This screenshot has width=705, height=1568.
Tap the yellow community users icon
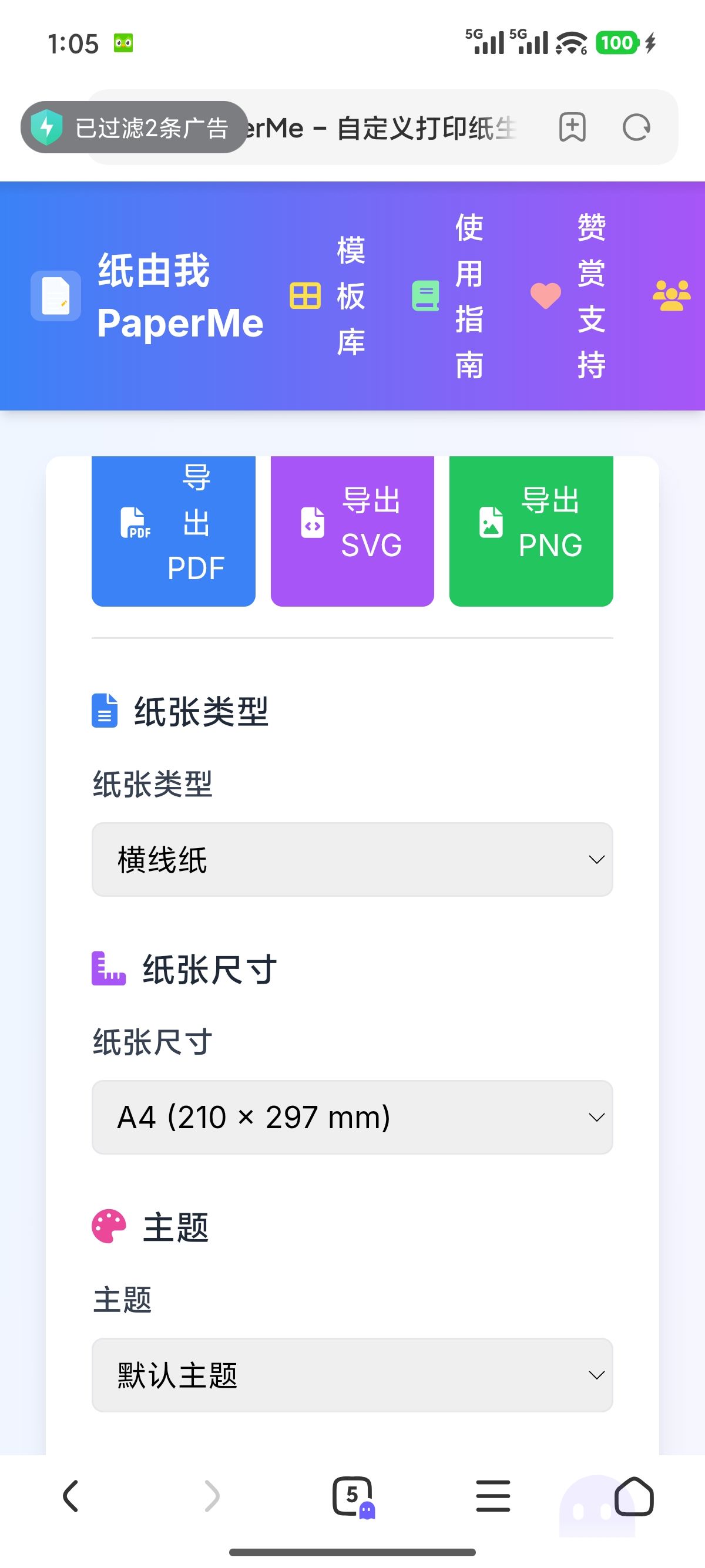click(x=671, y=296)
